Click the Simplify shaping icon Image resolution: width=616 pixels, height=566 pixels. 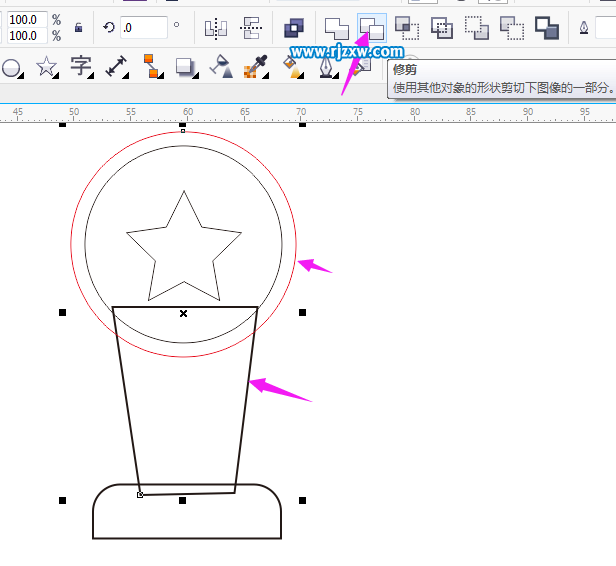442,27
